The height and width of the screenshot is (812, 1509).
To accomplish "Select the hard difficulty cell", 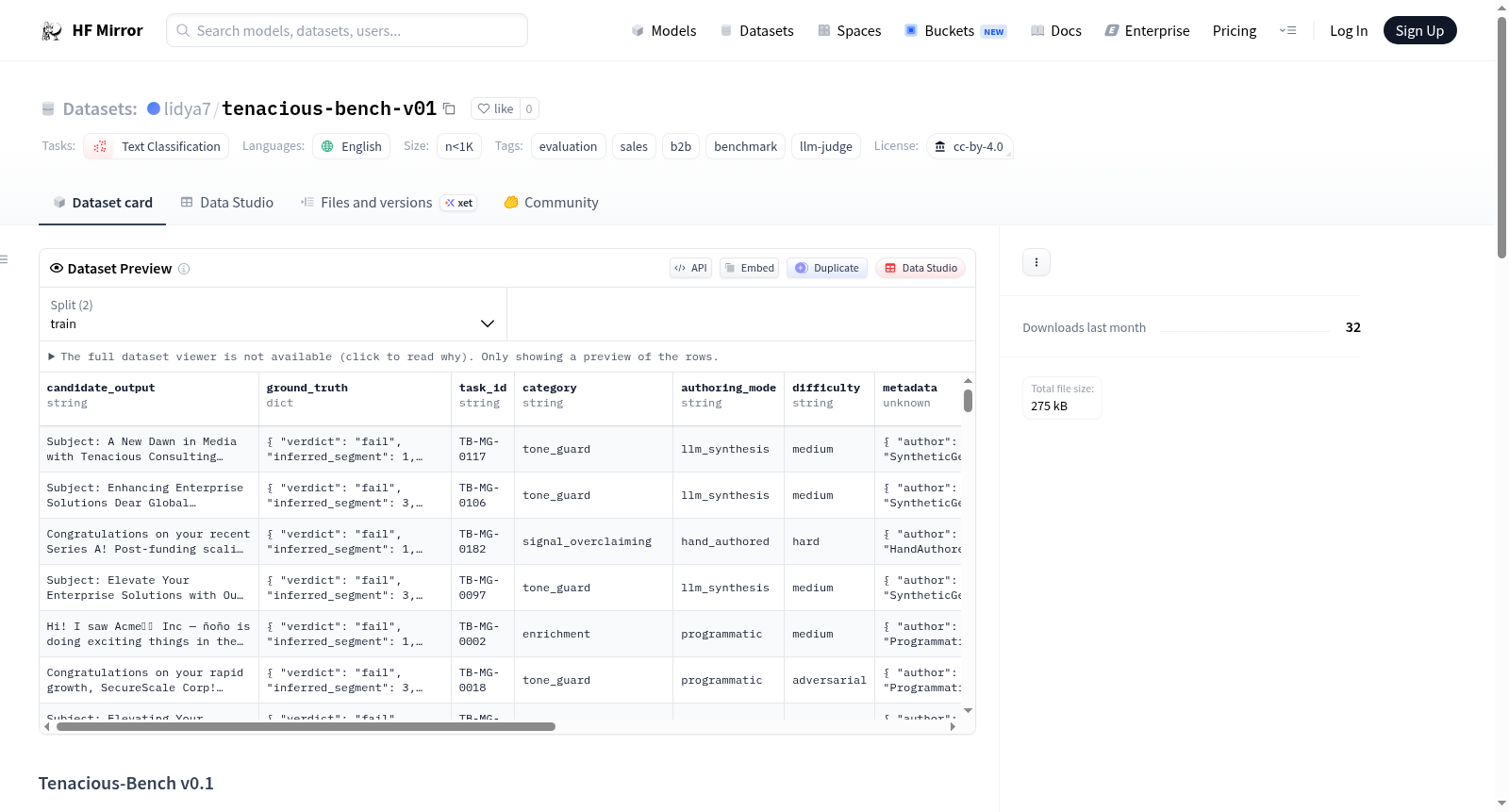I will point(830,542).
